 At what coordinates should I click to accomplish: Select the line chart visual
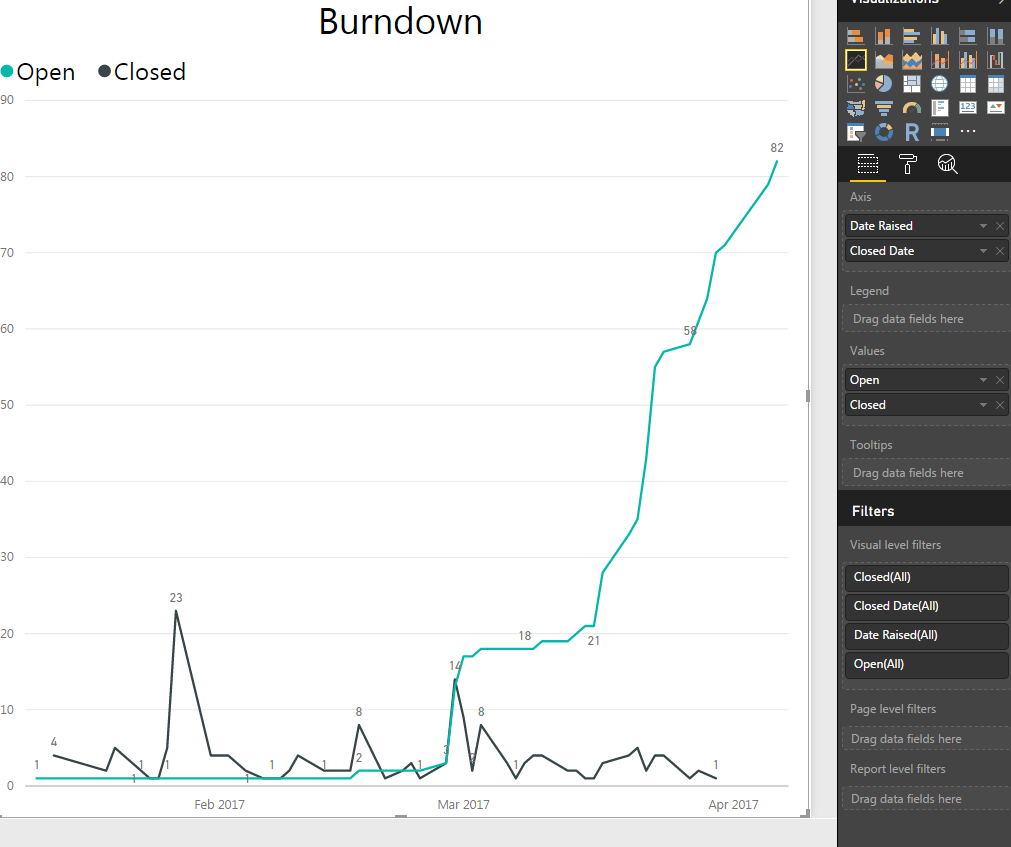click(x=856, y=60)
